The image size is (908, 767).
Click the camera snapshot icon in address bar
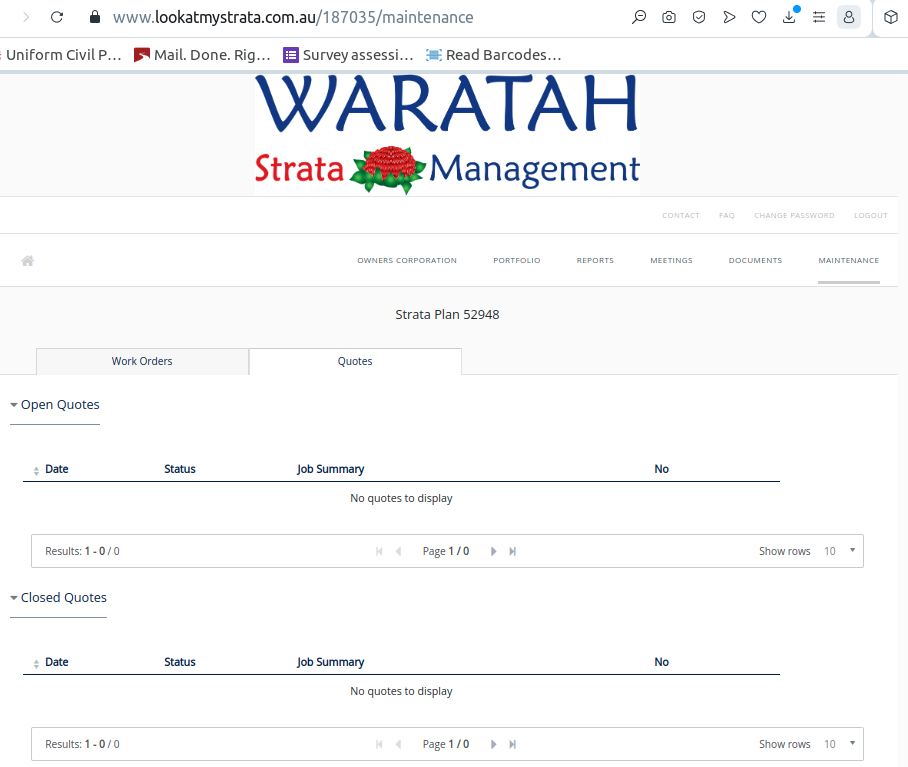(x=669, y=17)
